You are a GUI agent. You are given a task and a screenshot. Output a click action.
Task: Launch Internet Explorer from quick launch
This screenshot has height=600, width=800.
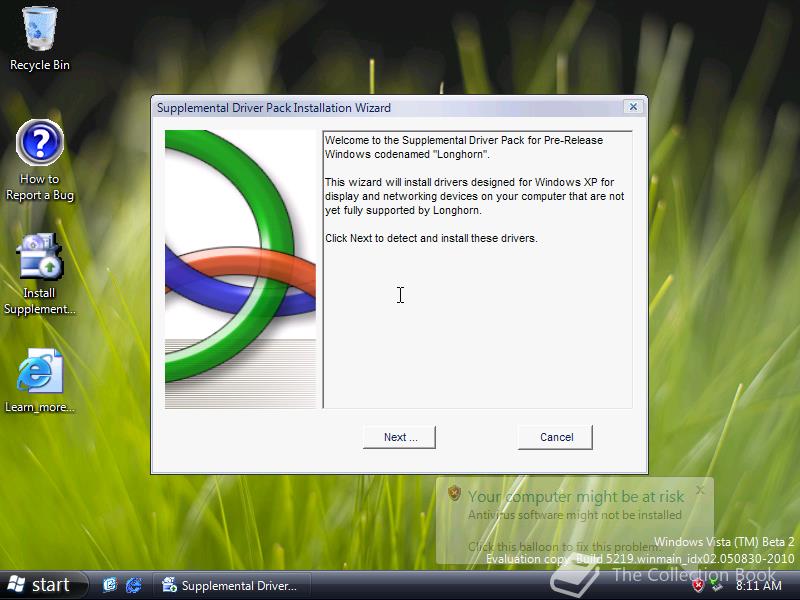(x=134, y=585)
